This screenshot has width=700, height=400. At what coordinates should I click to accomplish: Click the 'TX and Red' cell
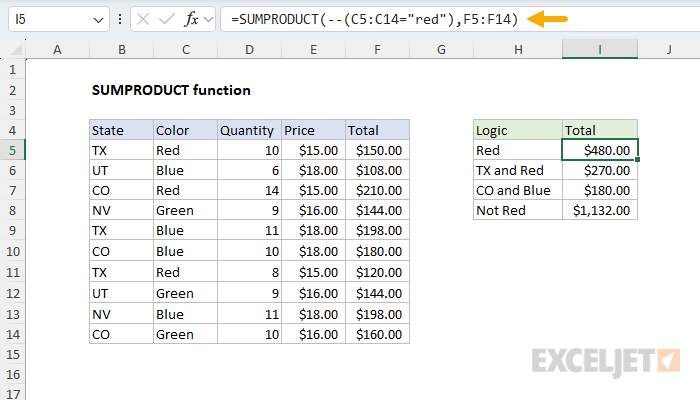click(x=518, y=170)
